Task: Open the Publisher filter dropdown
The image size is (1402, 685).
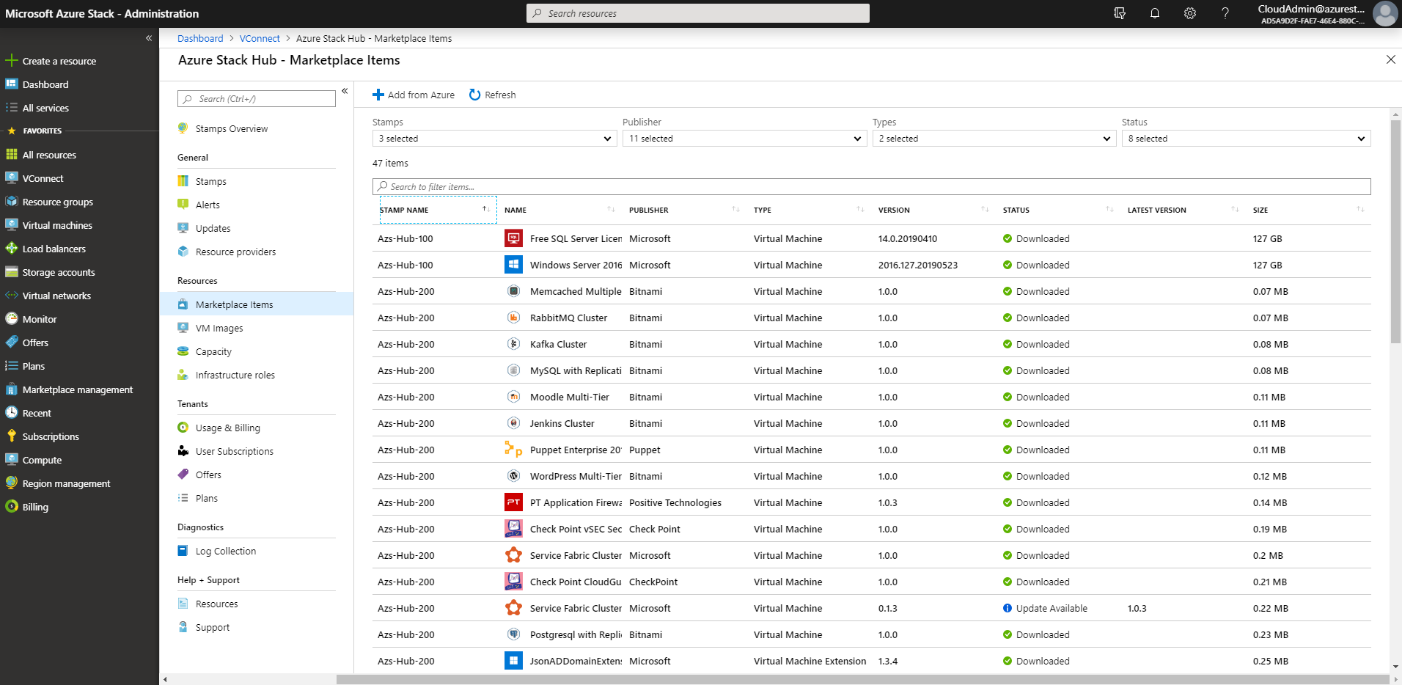Action: click(x=744, y=138)
